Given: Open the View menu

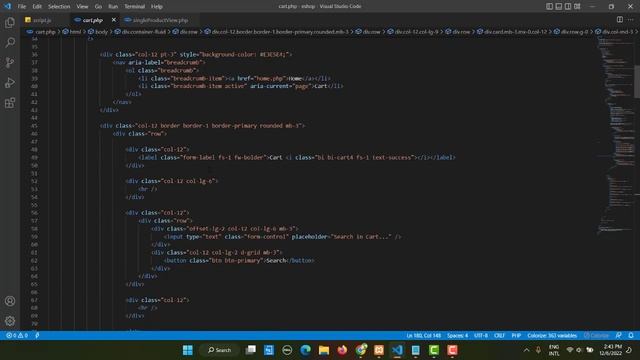Looking at the screenshot, I should [x=82, y=7].
